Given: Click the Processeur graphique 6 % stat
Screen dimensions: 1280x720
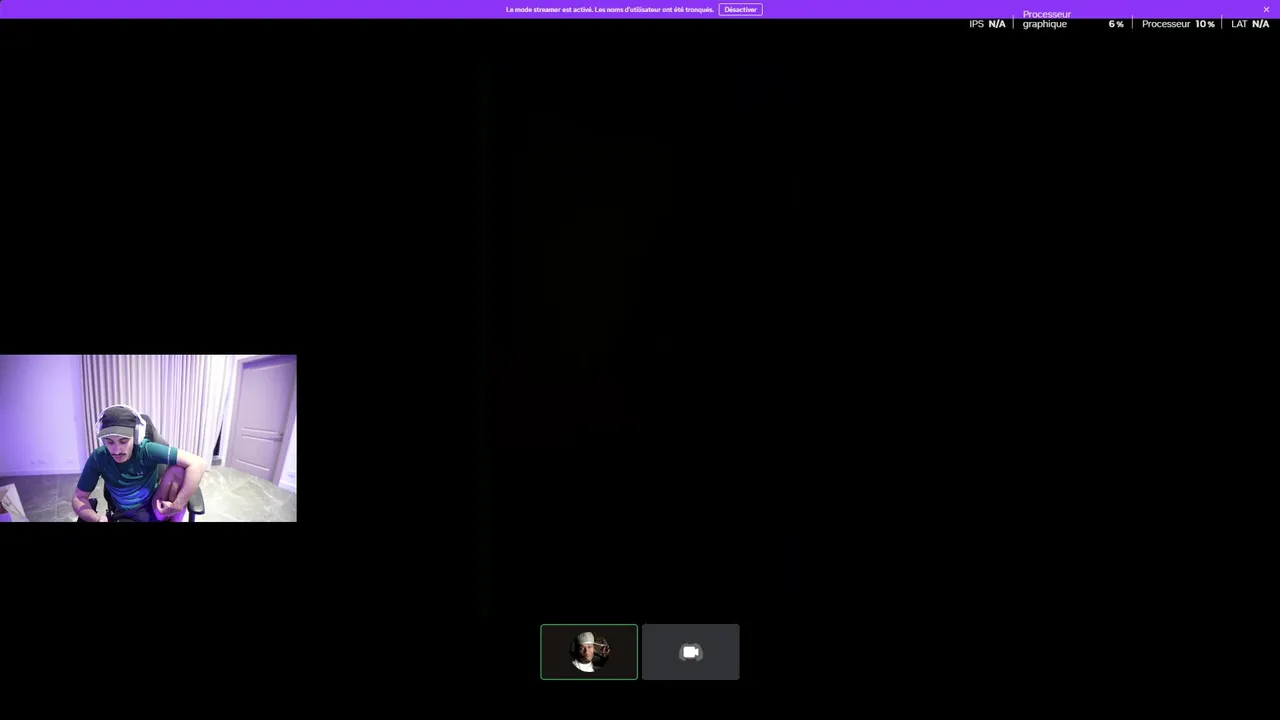Looking at the screenshot, I should tap(1073, 20).
